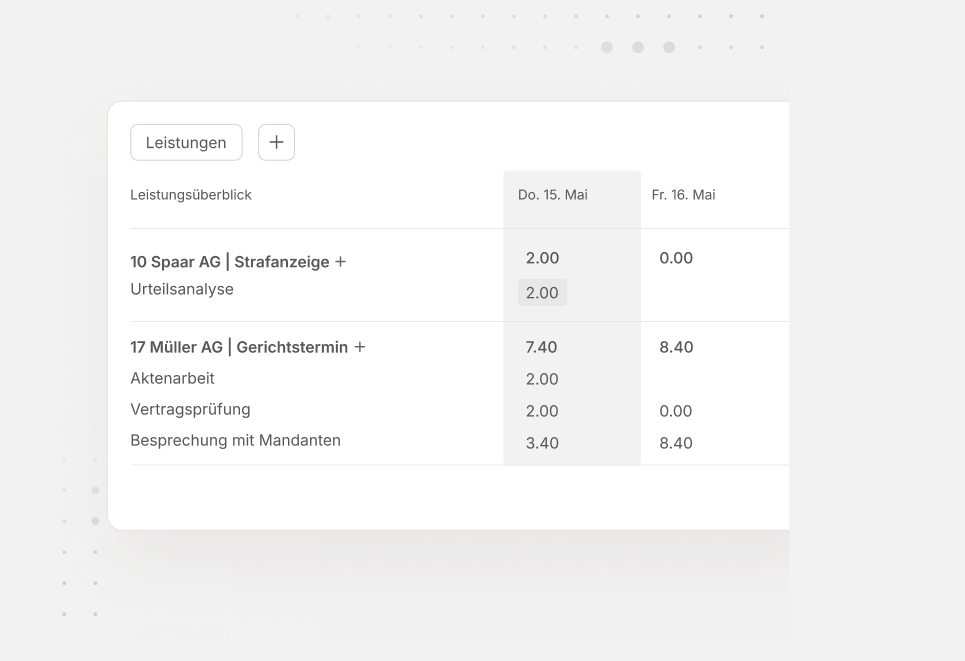Select the Besprechung mit Mandanten row
The image size is (965, 661).
[x=235, y=440]
